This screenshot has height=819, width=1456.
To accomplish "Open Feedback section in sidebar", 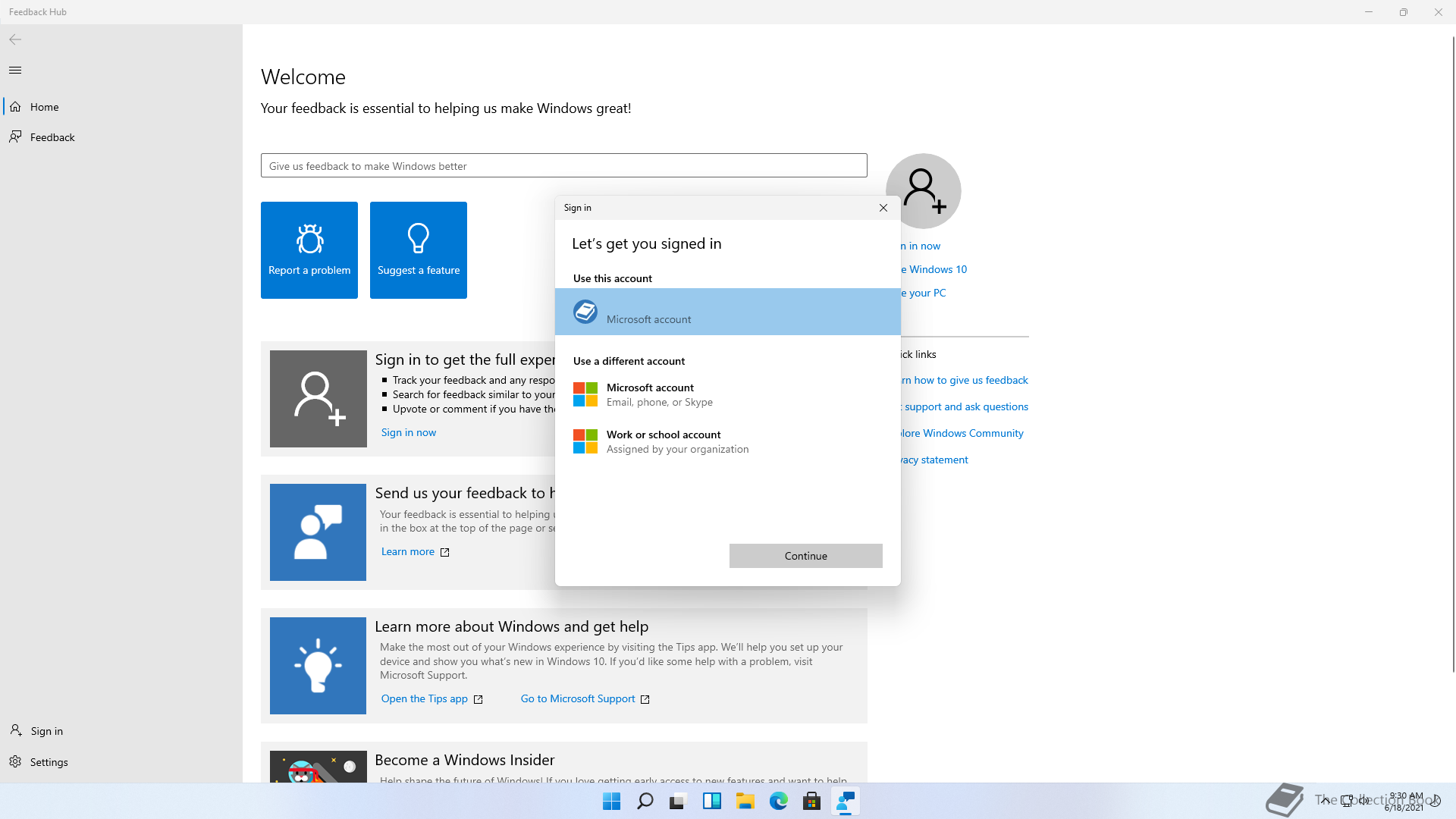I will point(52,137).
